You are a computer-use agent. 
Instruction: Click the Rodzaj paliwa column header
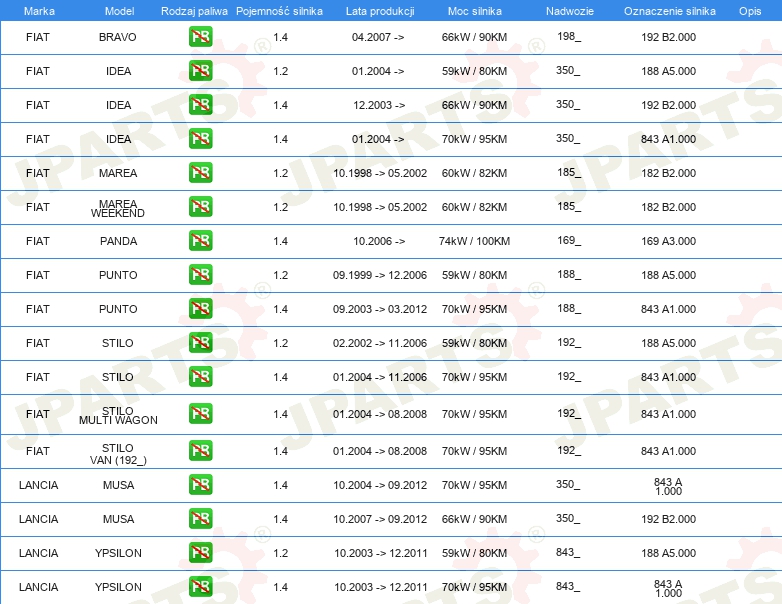pos(194,11)
